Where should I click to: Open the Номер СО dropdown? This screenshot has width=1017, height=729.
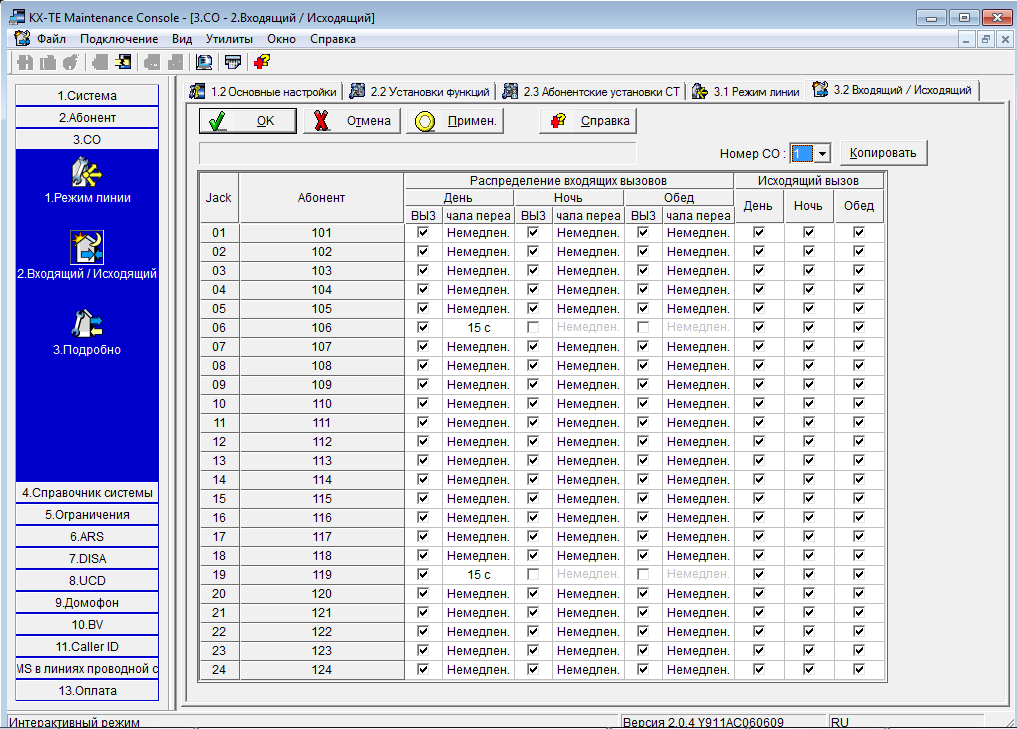tap(822, 154)
